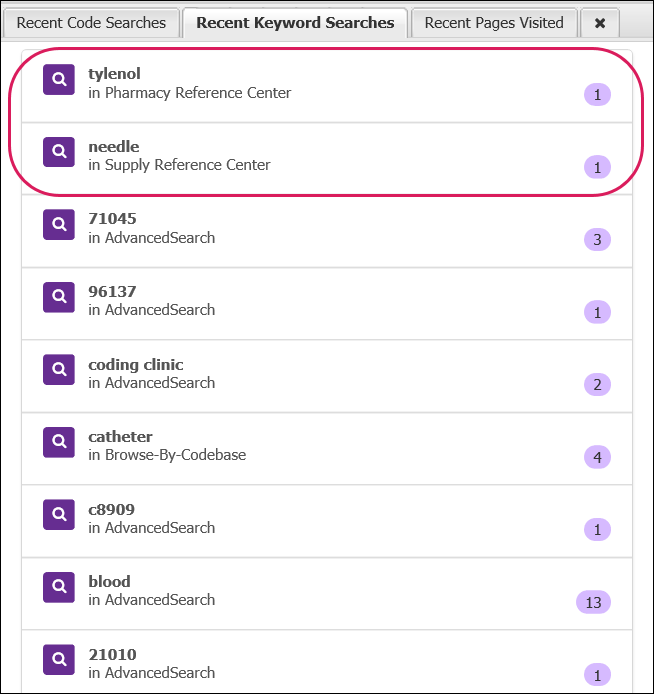The width and height of the screenshot is (654, 694).
Task: Click the search icon beside coding clinic
Action: (x=59, y=370)
